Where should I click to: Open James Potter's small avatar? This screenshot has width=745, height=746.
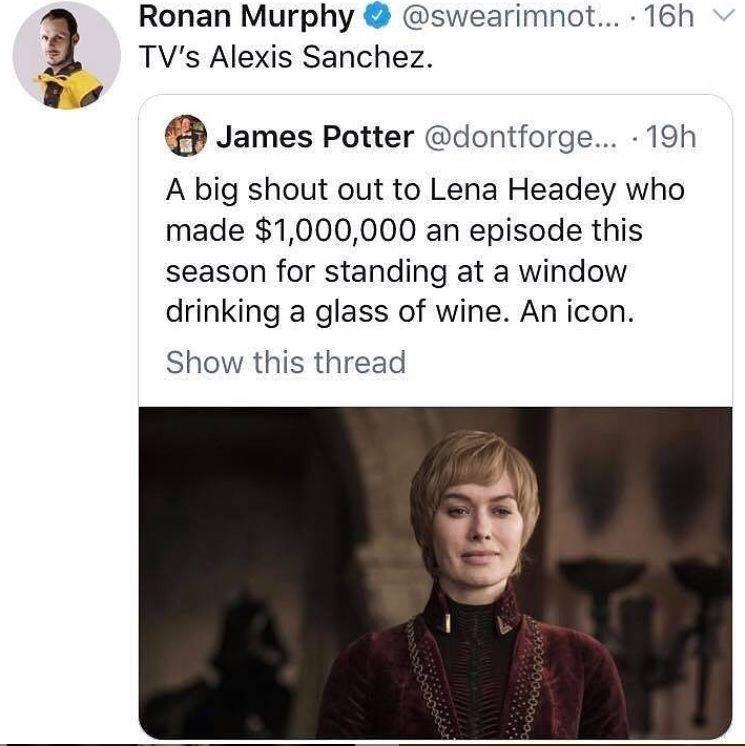tap(185, 135)
